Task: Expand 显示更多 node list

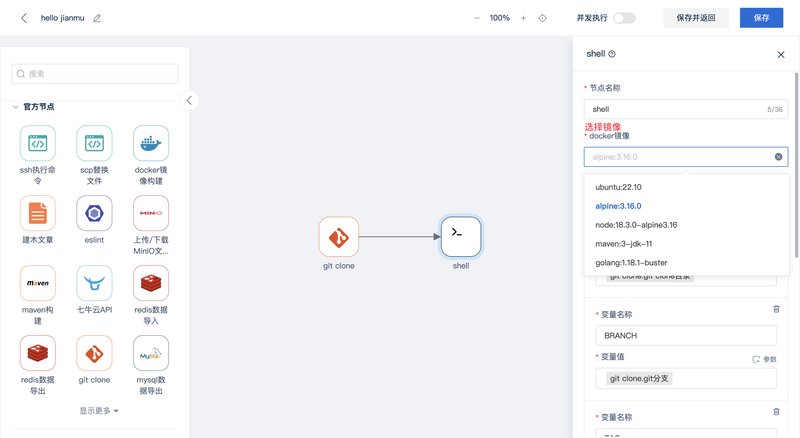Action: 99,410
